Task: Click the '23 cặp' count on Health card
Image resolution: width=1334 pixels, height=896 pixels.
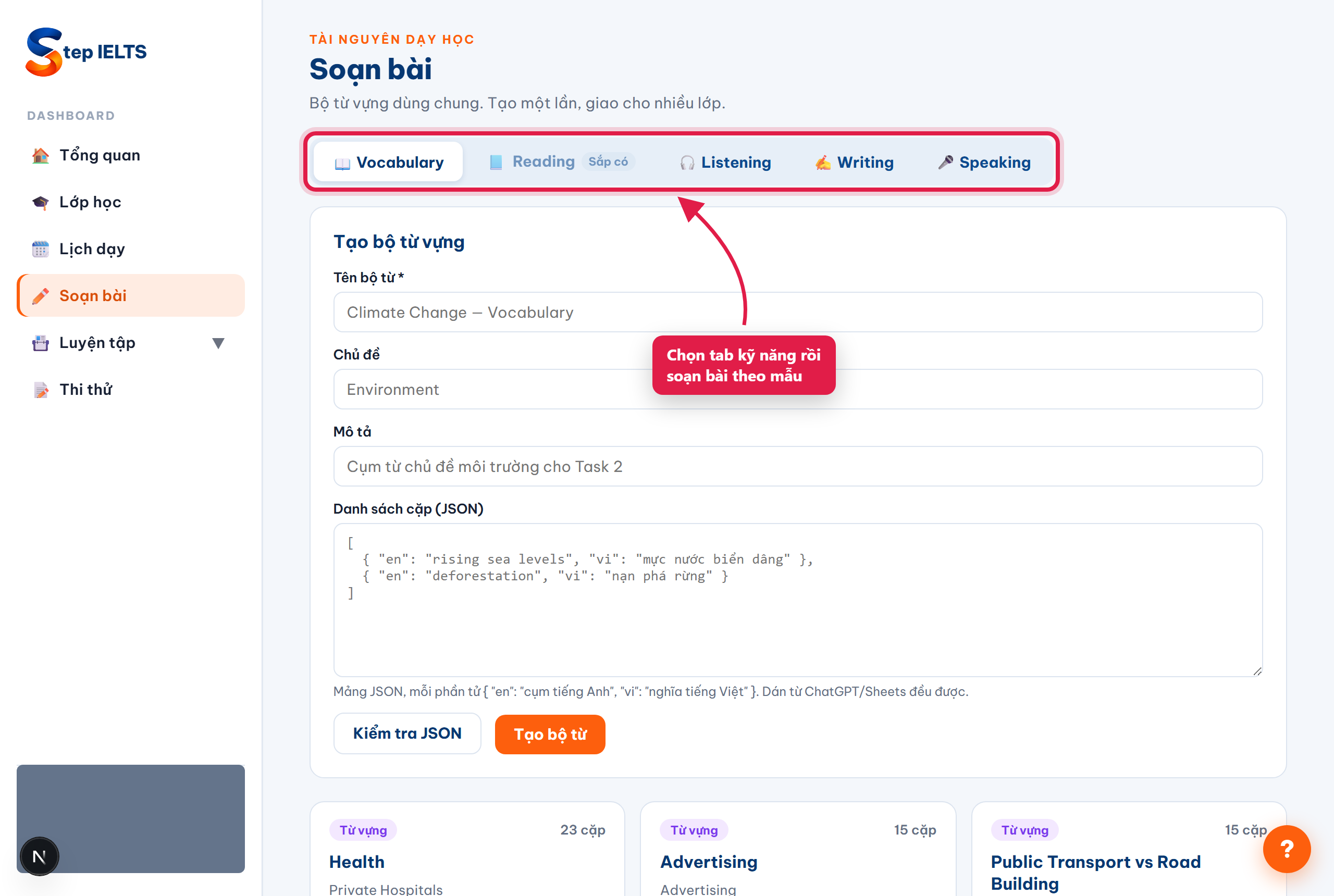Action: pos(583,830)
